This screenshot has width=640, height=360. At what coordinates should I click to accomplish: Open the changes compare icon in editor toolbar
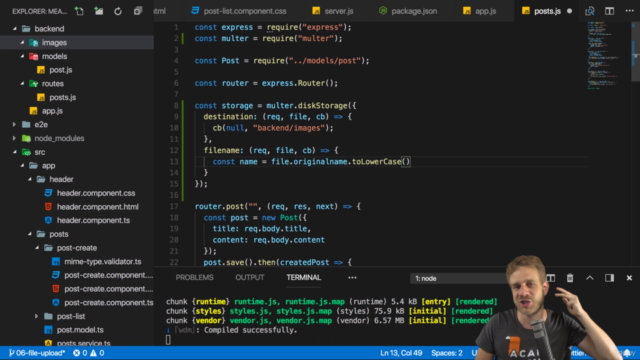coord(589,11)
